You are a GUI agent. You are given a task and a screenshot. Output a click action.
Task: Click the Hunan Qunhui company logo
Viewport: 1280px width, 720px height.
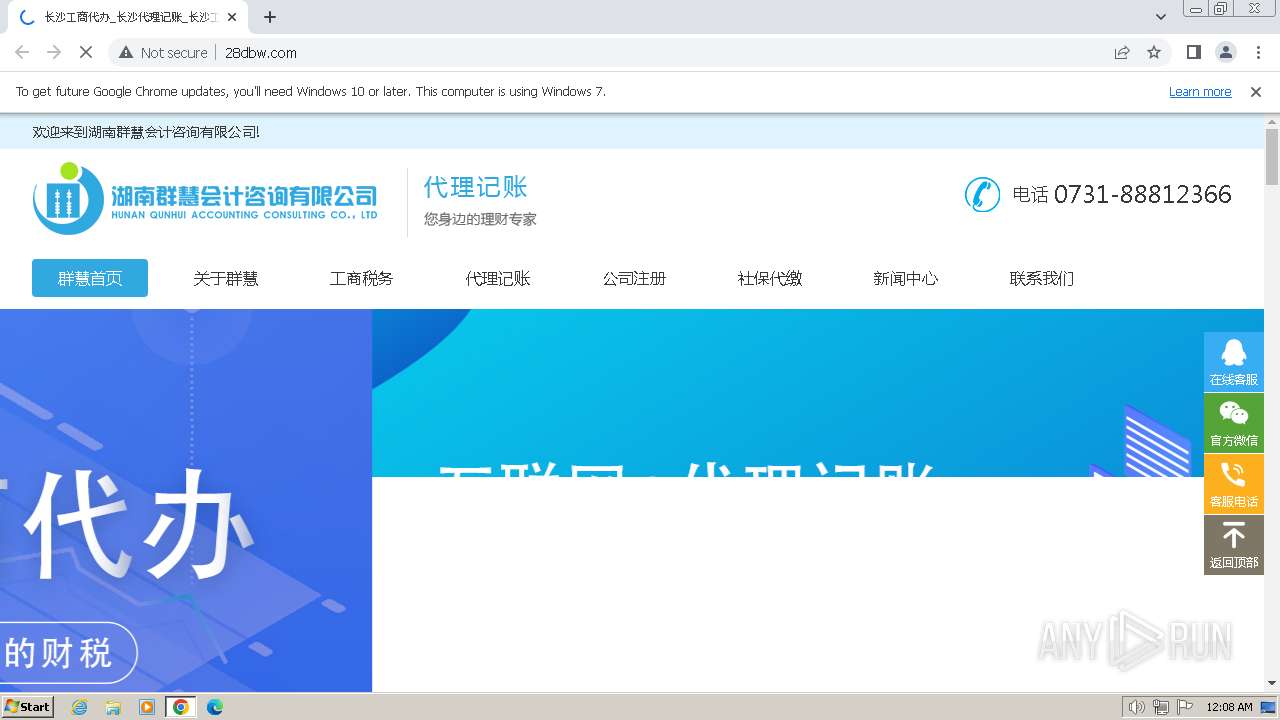click(205, 198)
